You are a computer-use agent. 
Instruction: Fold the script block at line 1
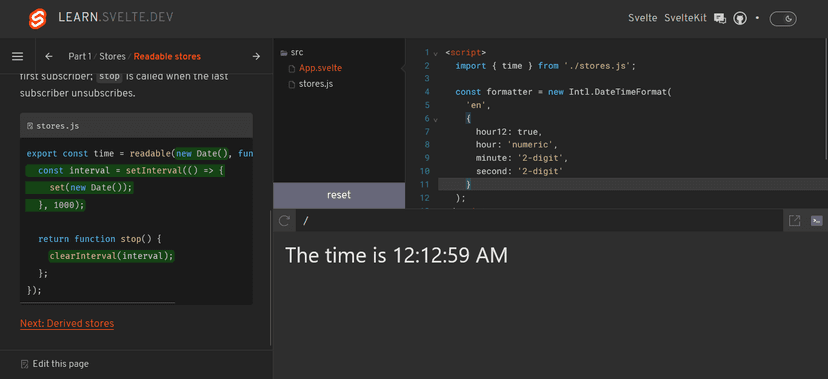click(436, 53)
